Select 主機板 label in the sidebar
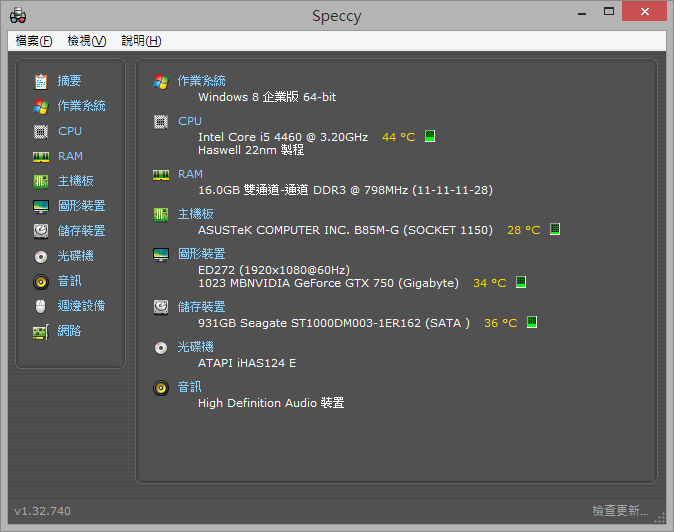Screen dimensions: 674x532 pyautogui.click(x=76, y=181)
